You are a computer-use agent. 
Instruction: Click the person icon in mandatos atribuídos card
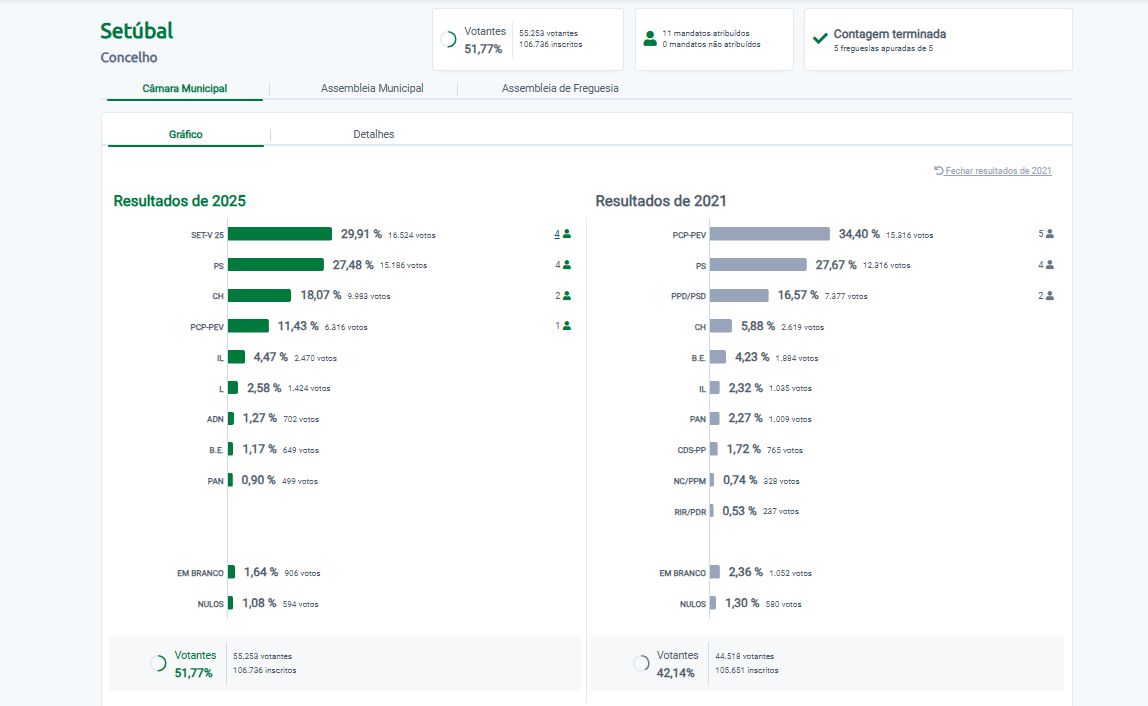[x=650, y=39]
